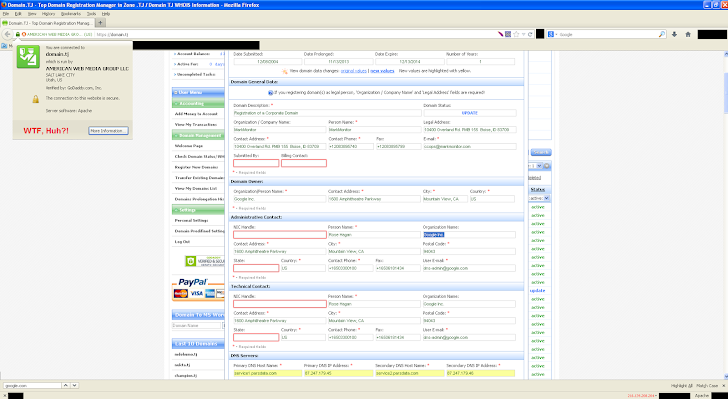Click the Google search engine icon
Image resolution: width=728 pixels, height=399 pixels.
551,34
